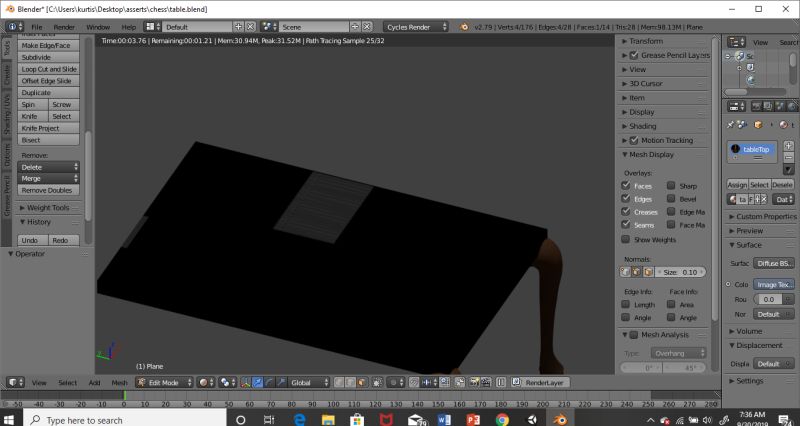The width and height of the screenshot is (800, 426).
Task: Open the Outliner editor type selector
Action: click(x=736, y=42)
